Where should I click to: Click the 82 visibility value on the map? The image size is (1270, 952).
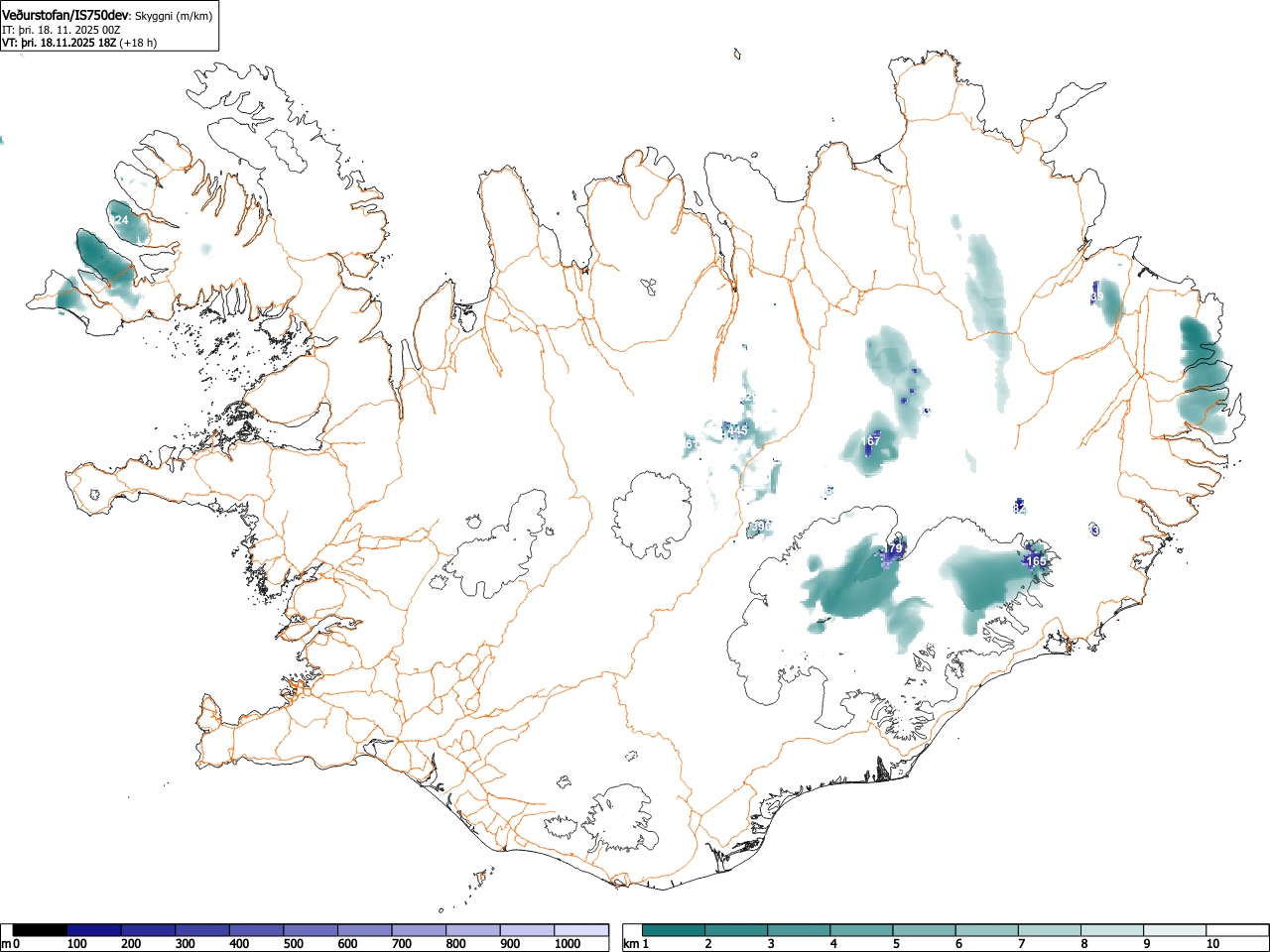tap(1019, 508)
